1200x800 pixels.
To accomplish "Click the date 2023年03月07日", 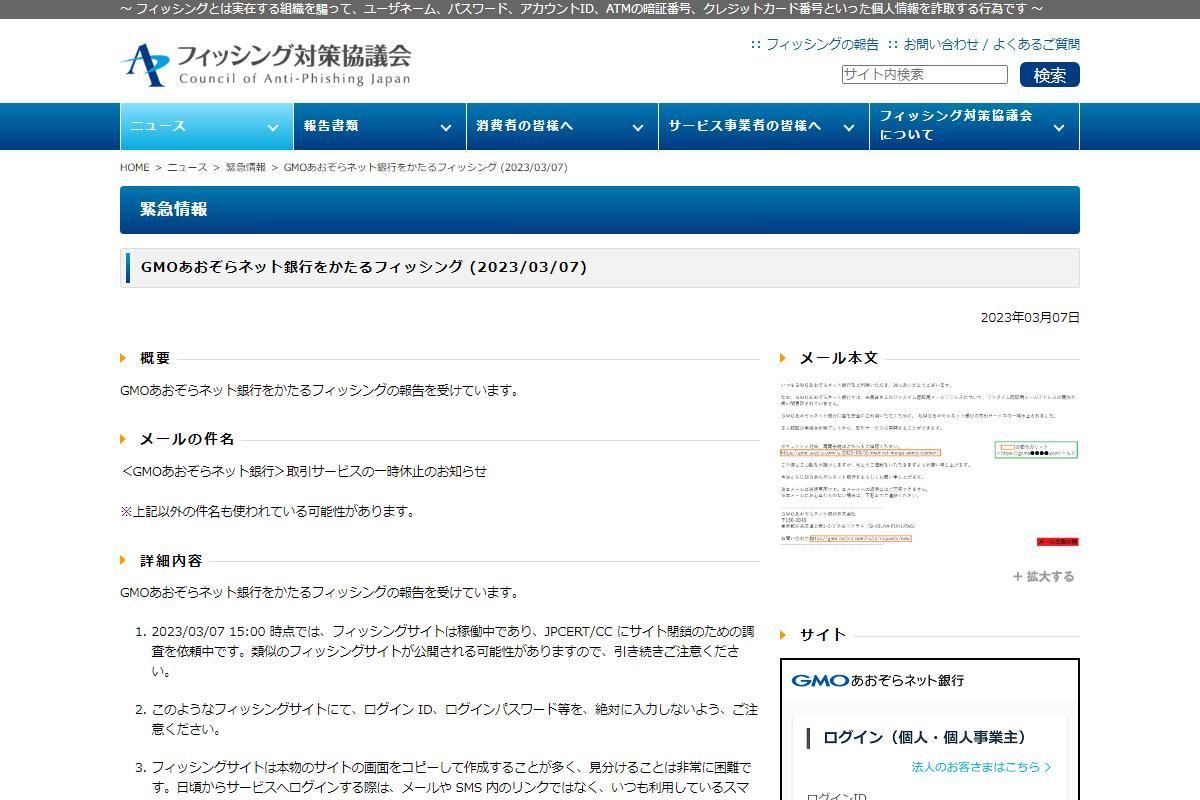I will click(1030, 317).
